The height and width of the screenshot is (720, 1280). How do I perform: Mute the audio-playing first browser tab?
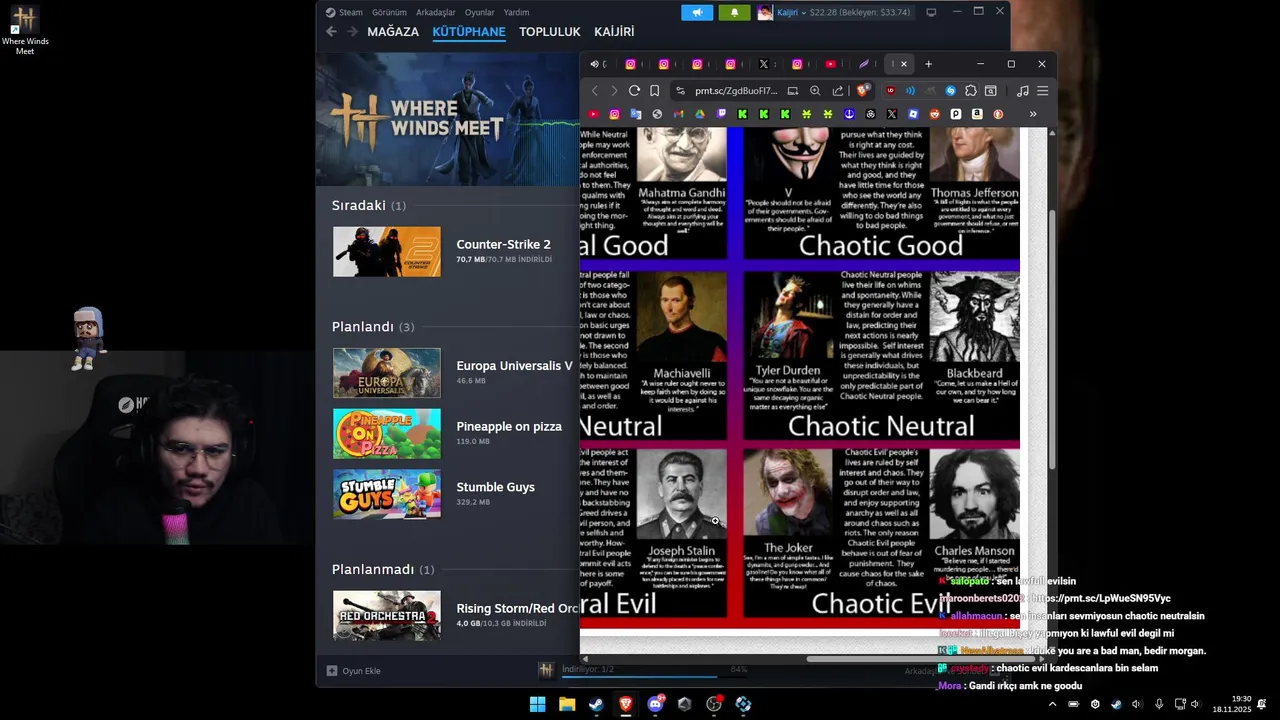(595, 64)
